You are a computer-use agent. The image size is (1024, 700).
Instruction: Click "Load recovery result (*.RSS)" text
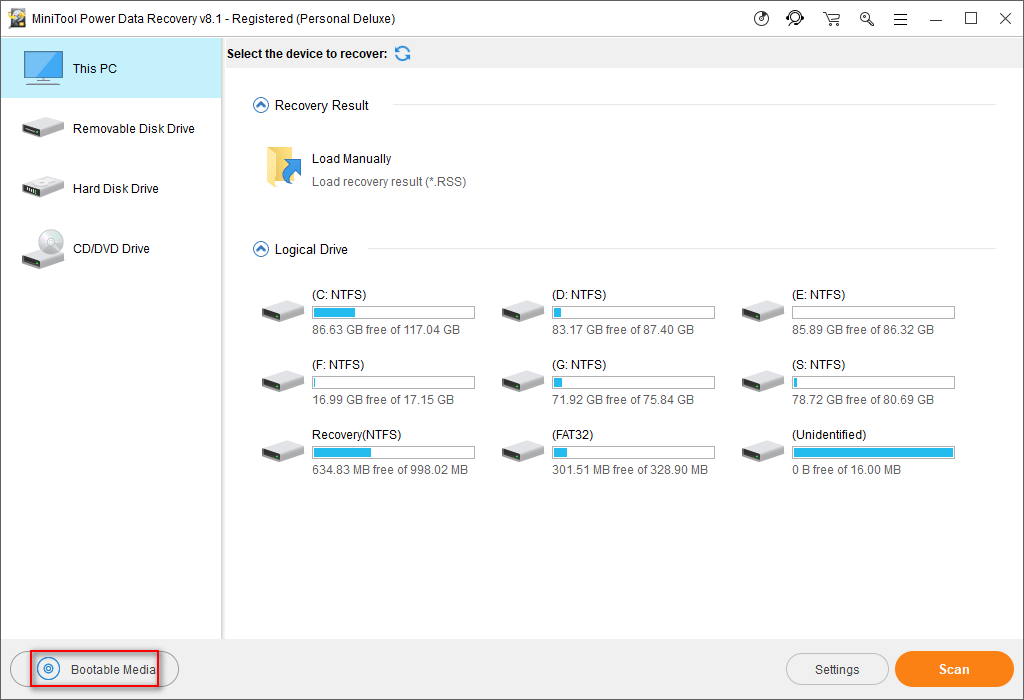(389, 182)
